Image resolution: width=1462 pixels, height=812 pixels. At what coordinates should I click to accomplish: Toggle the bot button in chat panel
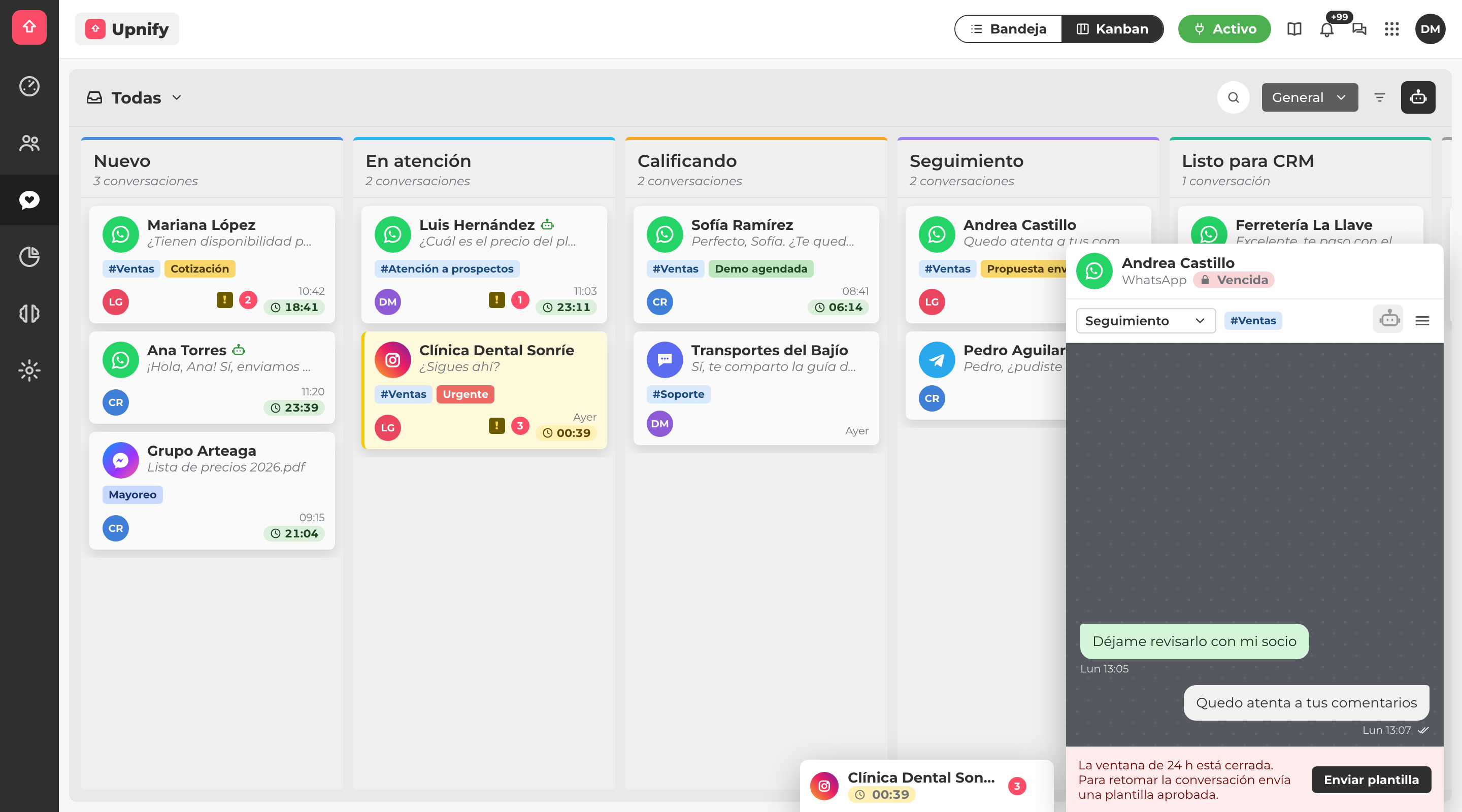(x=1389, y=319)
